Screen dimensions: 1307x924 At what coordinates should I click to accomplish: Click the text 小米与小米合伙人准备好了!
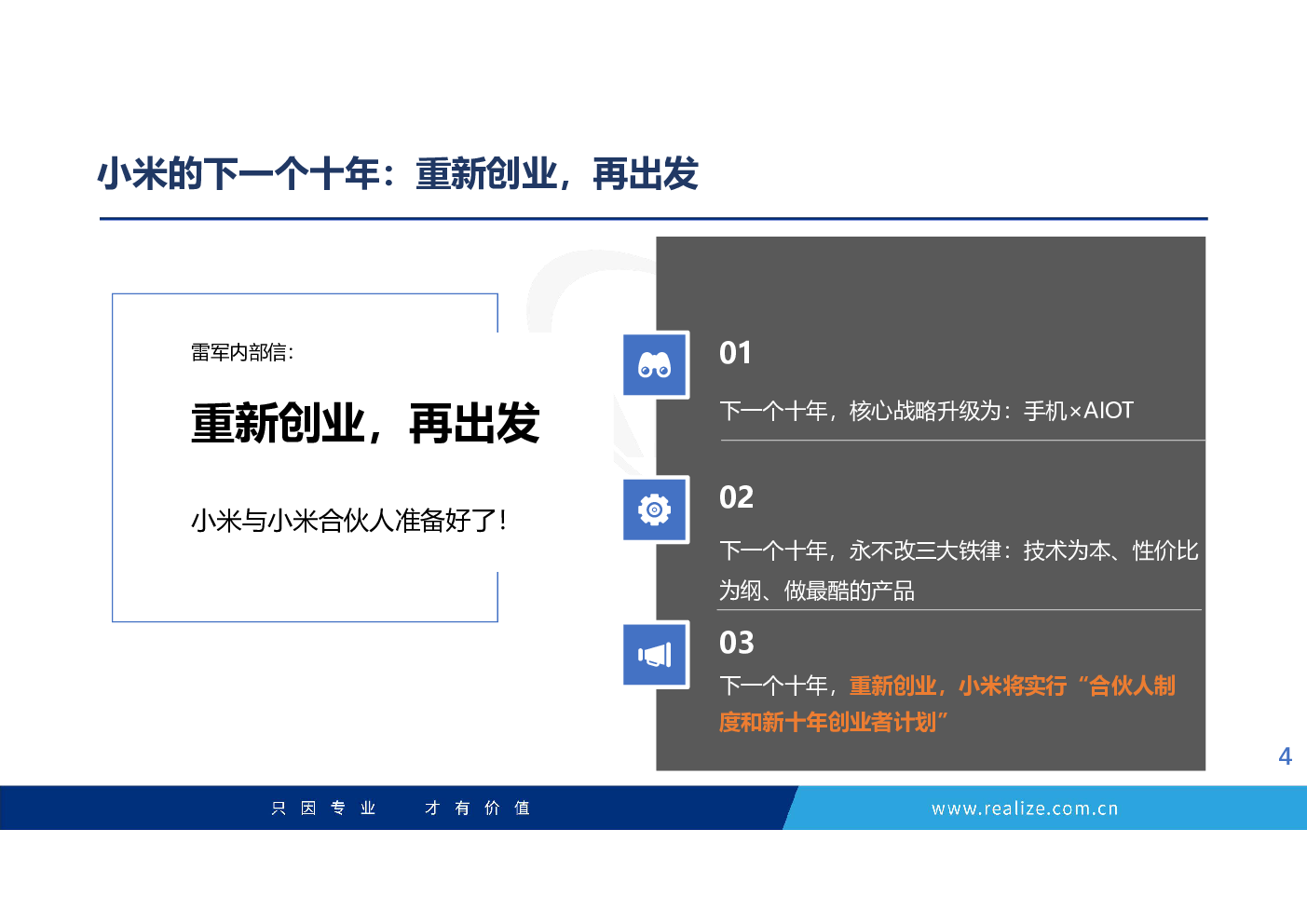point(348,520)
